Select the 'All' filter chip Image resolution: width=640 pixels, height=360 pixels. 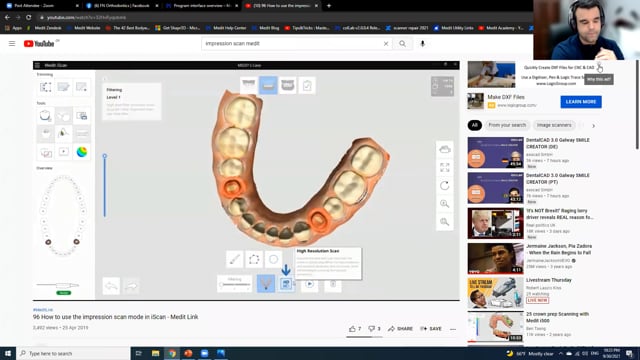[x=474, y=125]
